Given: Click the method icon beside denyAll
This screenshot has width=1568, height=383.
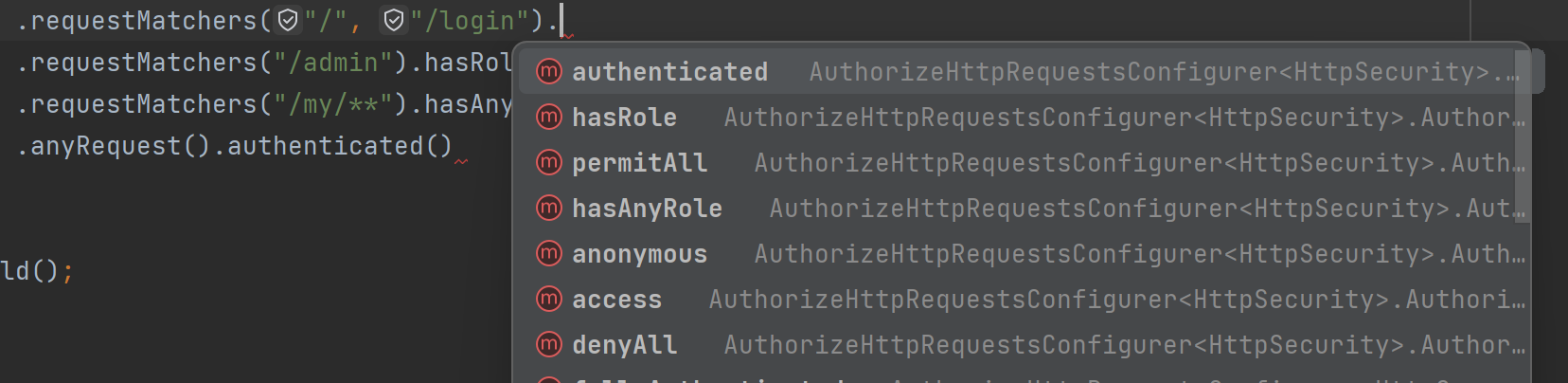Looking at the screenshot, I should (x=549, y=344).
